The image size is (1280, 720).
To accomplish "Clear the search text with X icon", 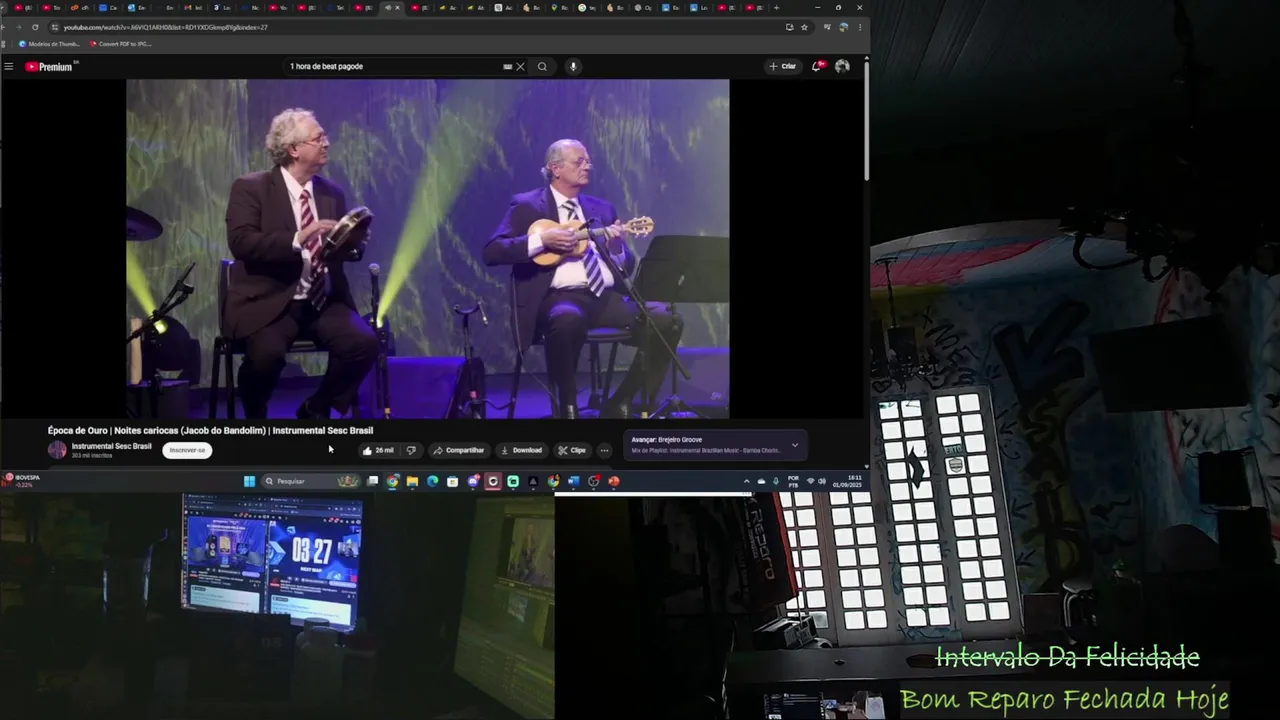I will click(520, 67).
